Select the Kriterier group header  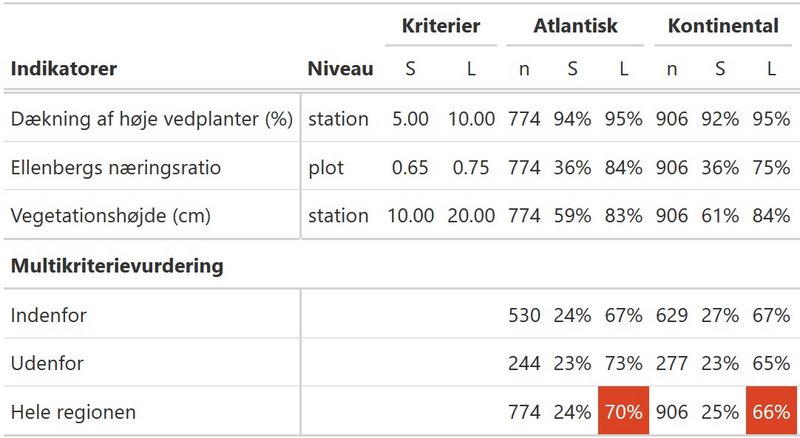point(441,26)
